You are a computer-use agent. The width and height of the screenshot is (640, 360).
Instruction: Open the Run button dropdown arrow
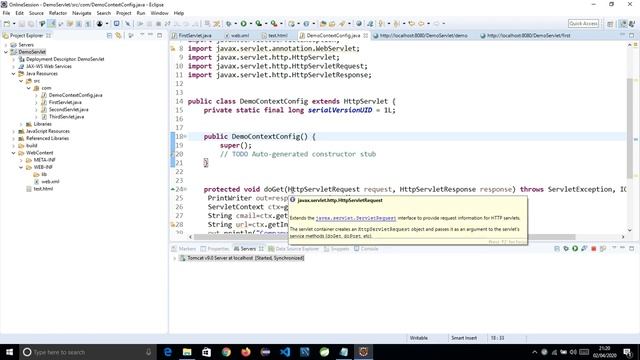250,24
